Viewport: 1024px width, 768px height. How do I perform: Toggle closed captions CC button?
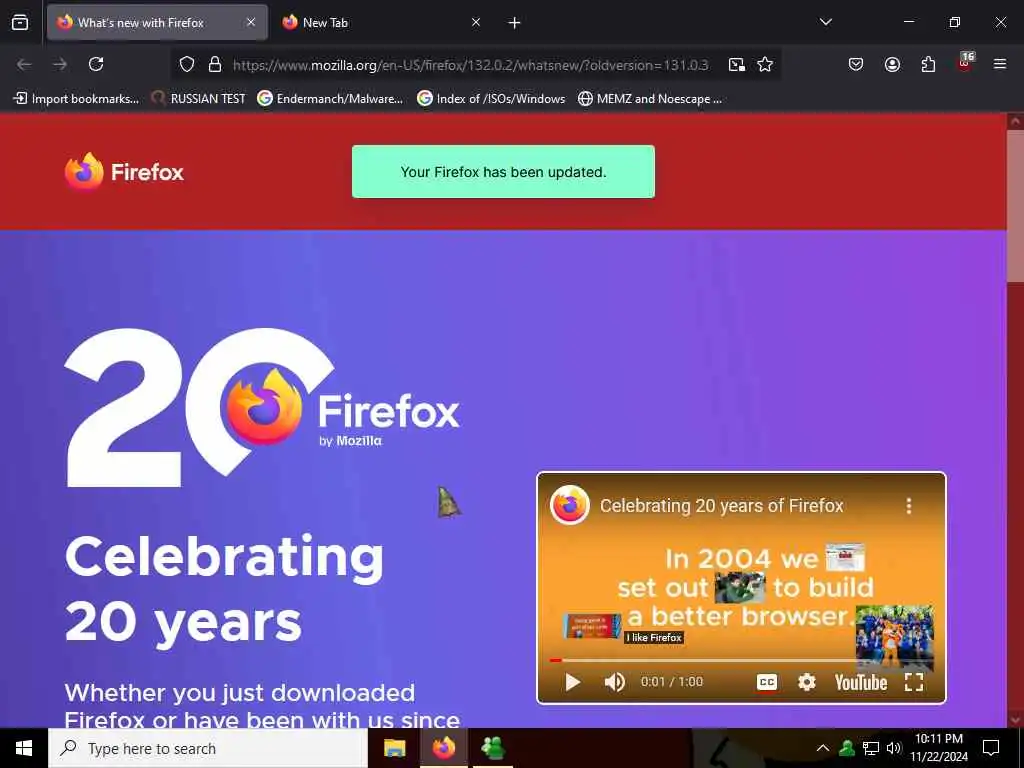767,682
